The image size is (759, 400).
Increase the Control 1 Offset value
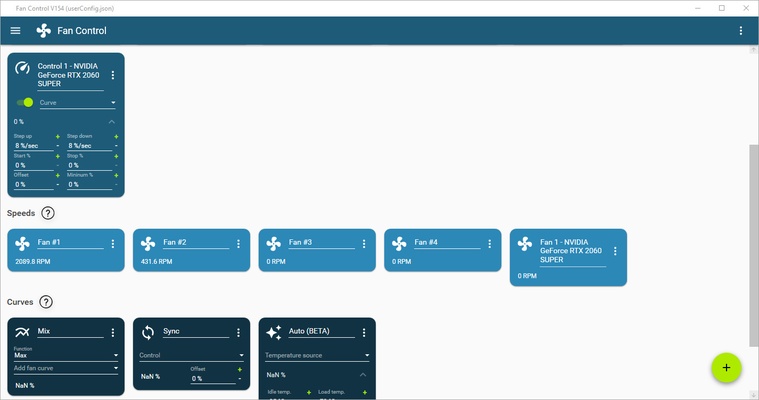point(58,175)
